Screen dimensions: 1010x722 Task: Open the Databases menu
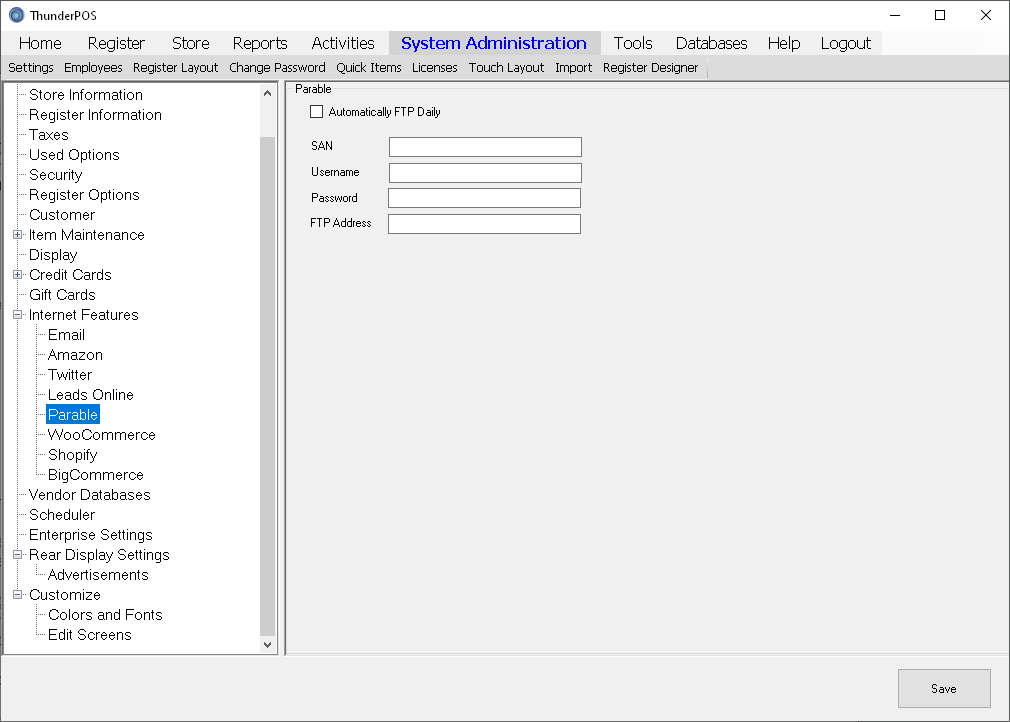pos(711,43)
